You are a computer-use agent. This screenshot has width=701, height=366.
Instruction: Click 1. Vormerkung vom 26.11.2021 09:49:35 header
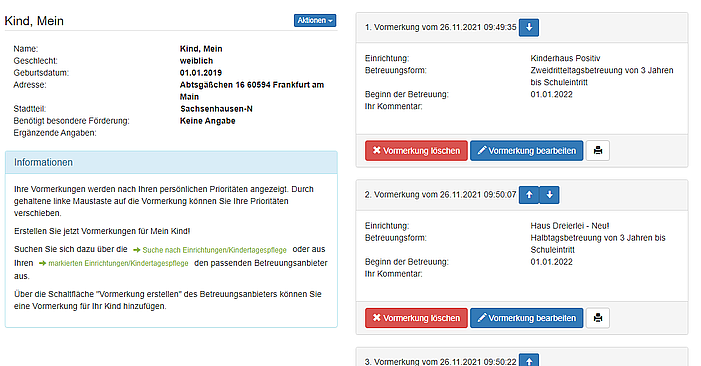tap(440, 27)
